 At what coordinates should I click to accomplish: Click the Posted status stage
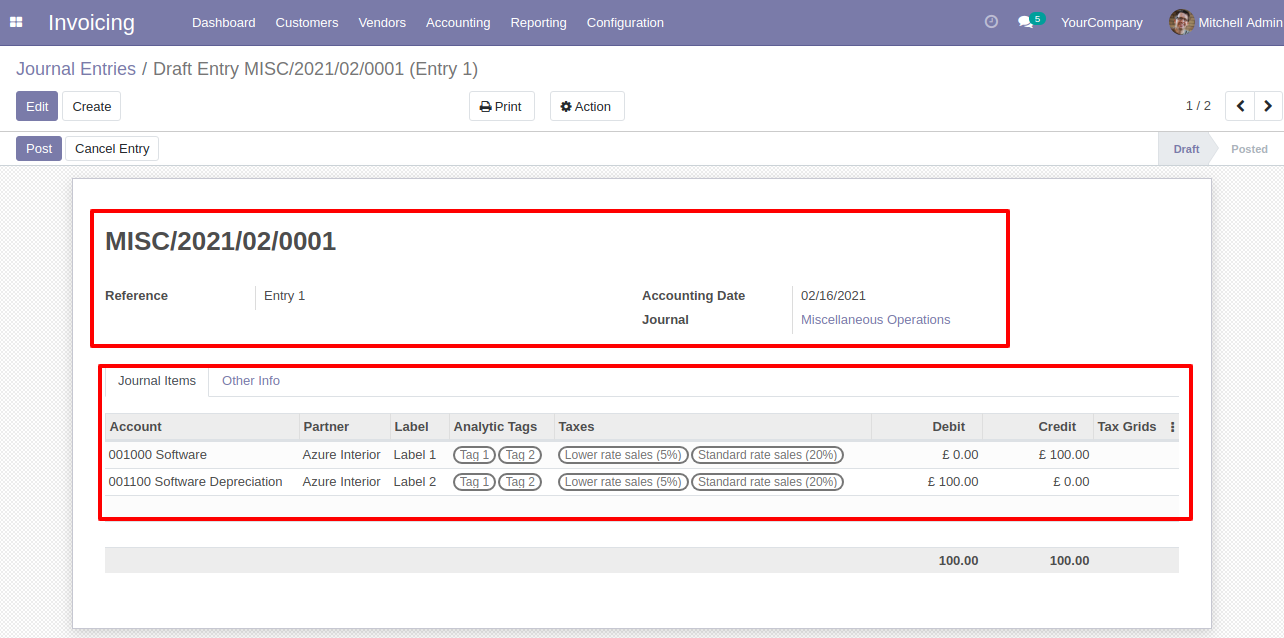(x=1248, y=149)
